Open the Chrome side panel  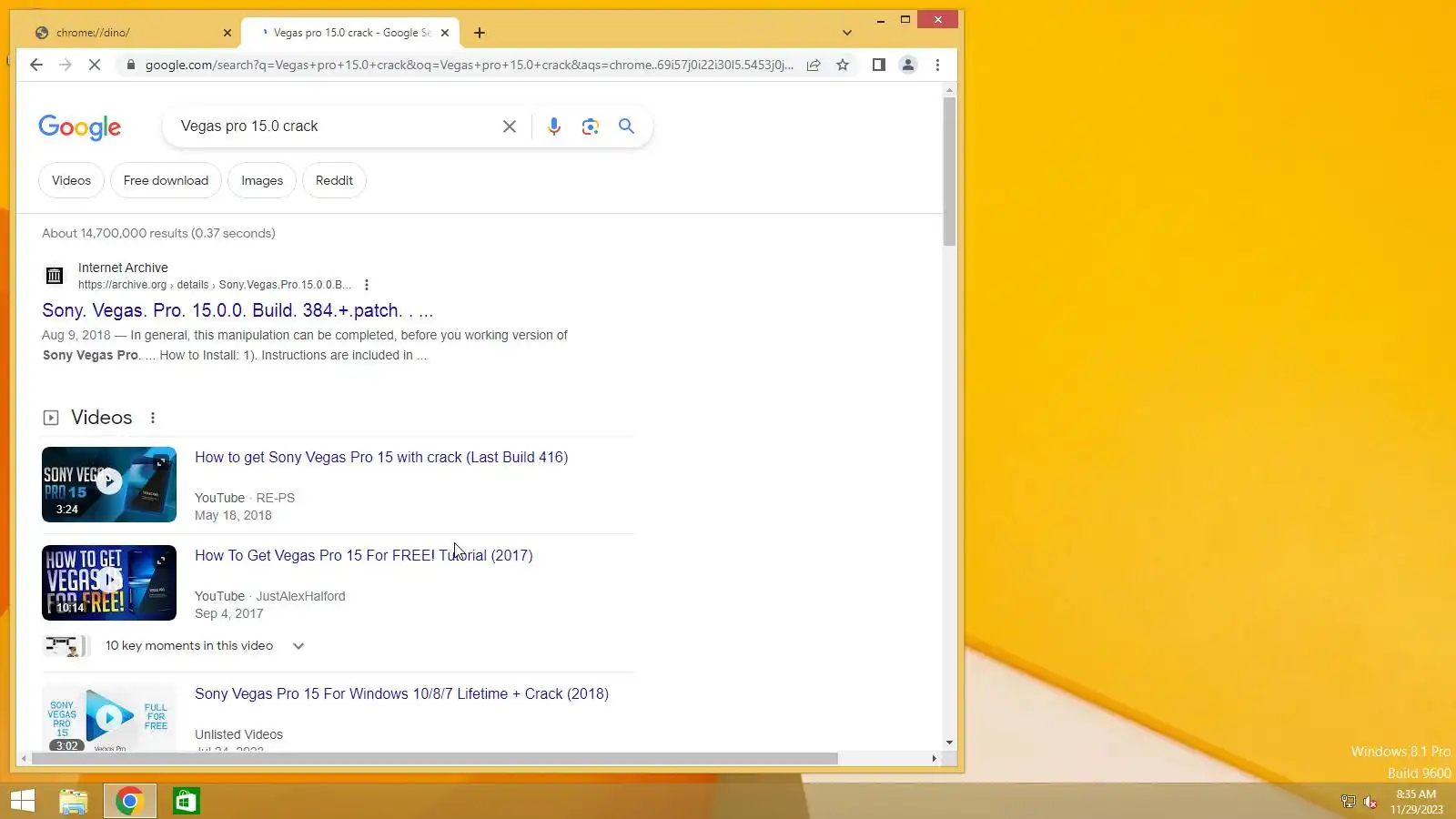tap(878, 65)
